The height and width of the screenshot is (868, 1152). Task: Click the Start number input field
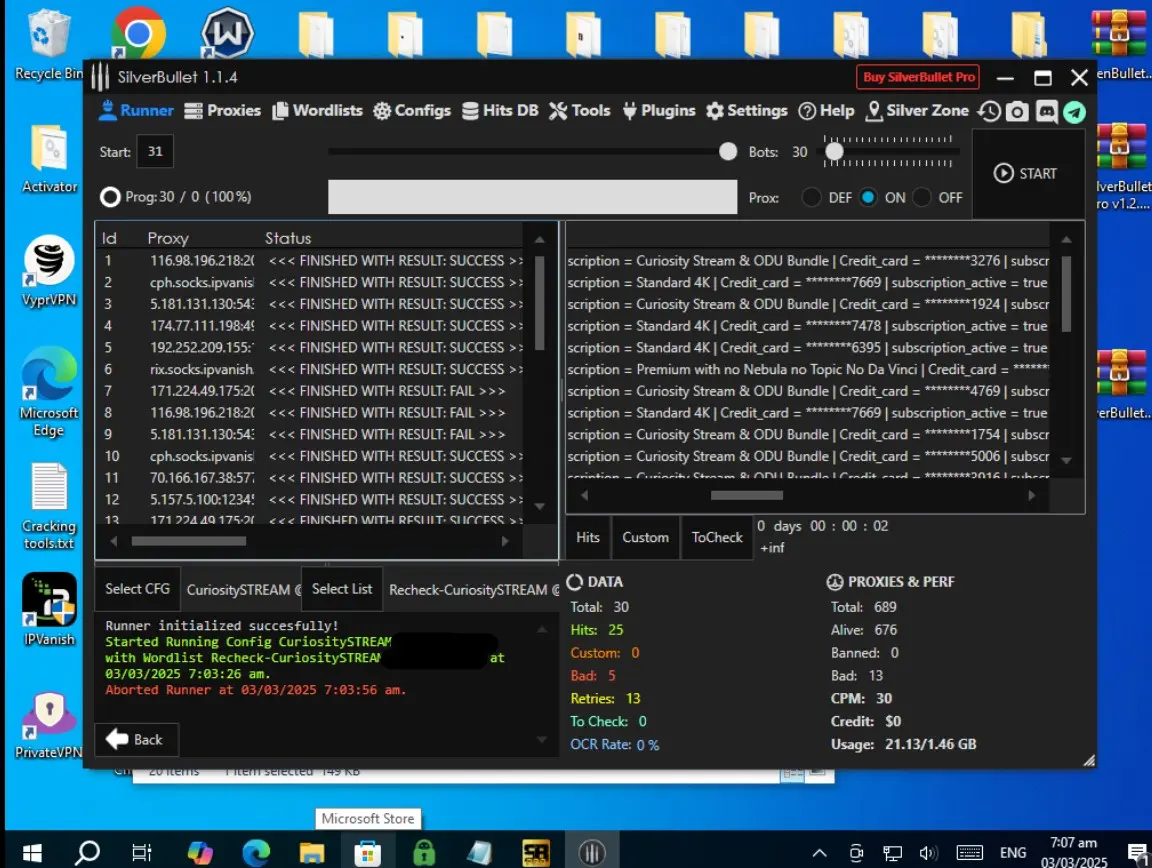click(155, 151)
